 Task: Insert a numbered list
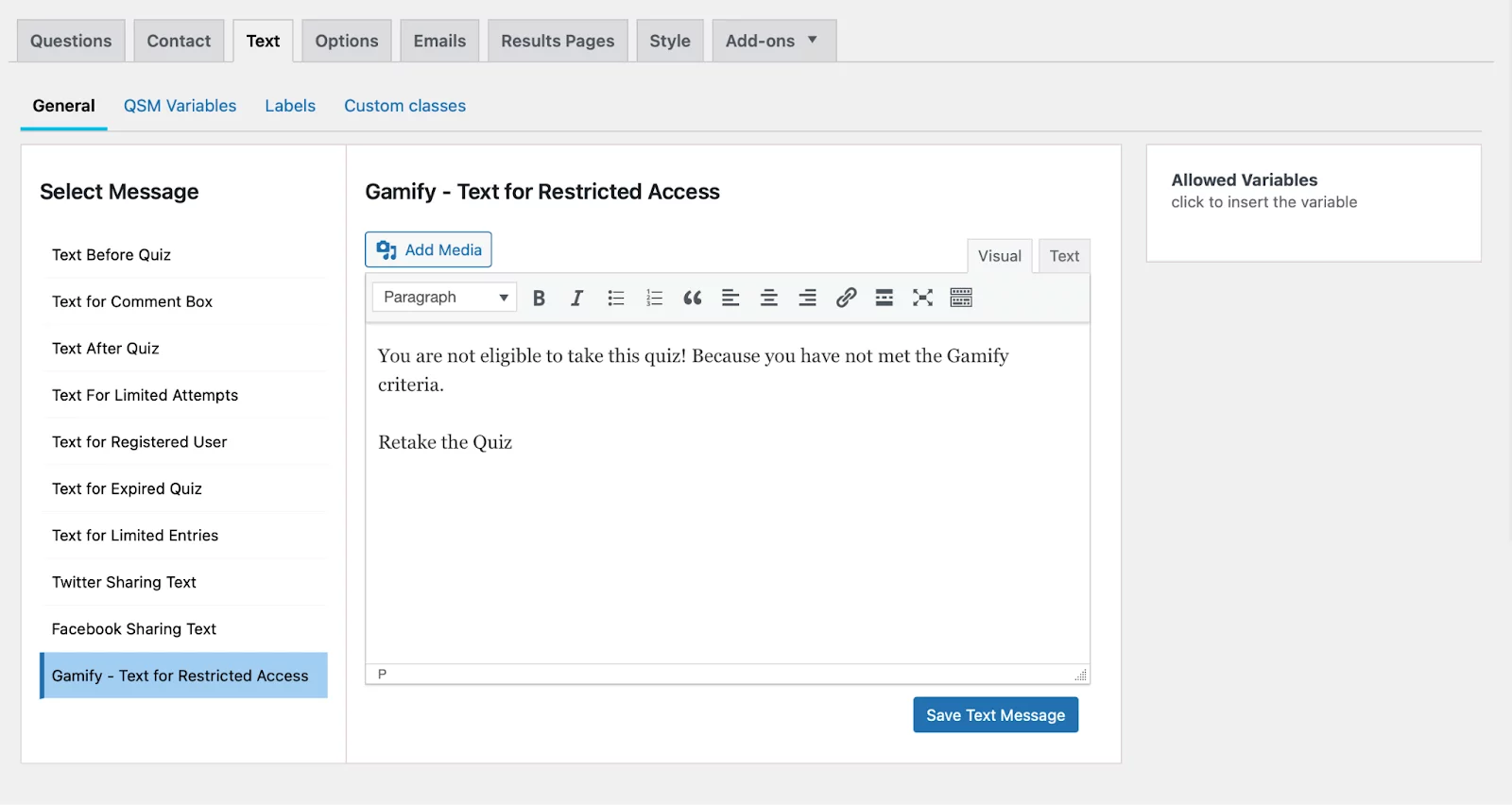click(x=654, y=298)
